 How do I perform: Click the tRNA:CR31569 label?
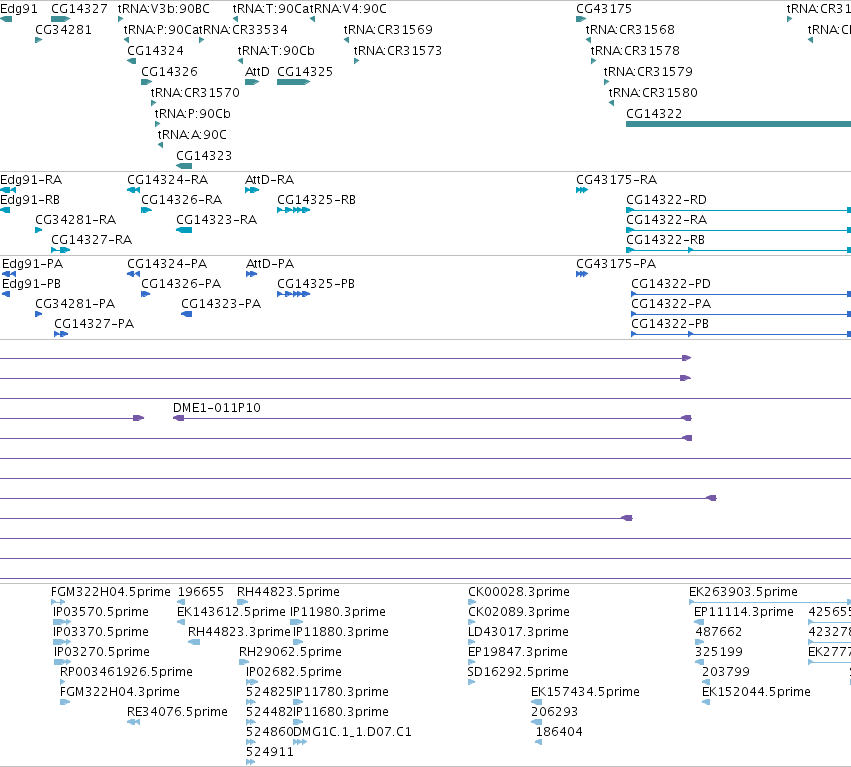tap(388, 30)
